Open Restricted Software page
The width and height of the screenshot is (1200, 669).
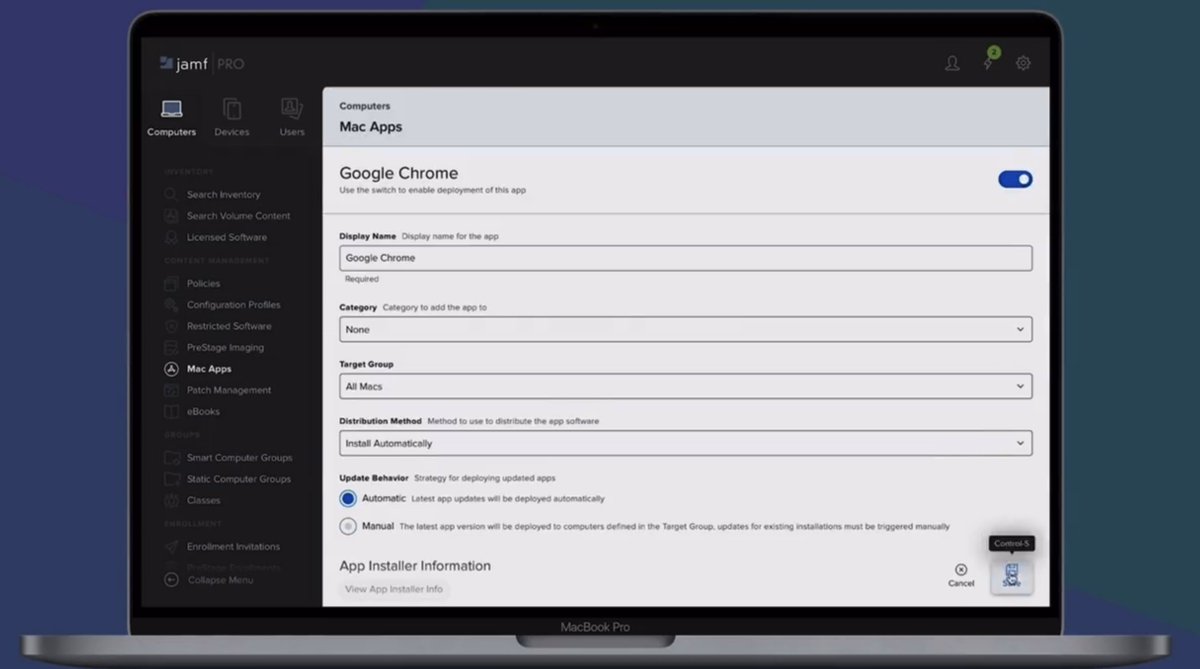(229, 327)
